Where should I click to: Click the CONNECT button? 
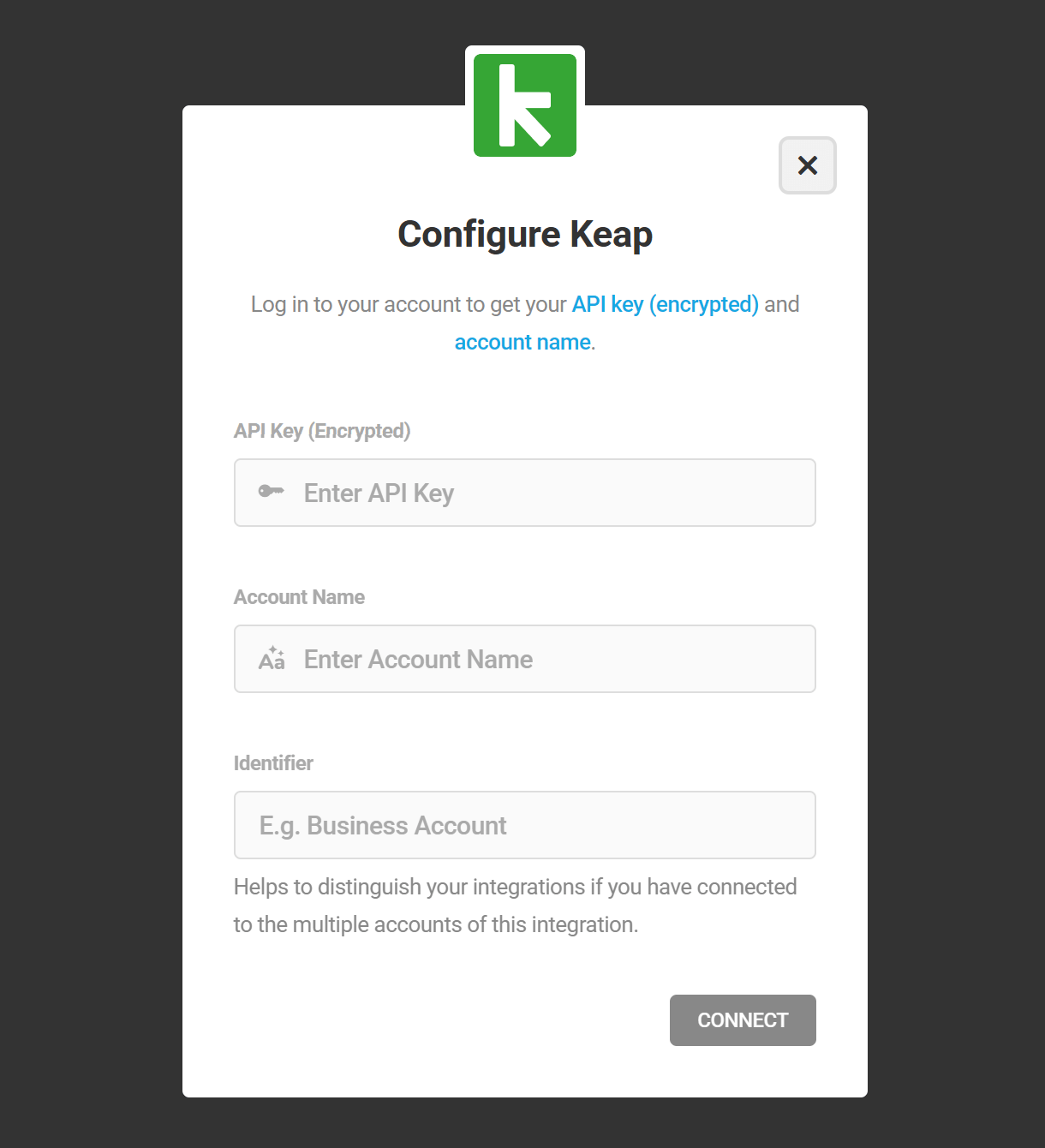pos(743,1020)
